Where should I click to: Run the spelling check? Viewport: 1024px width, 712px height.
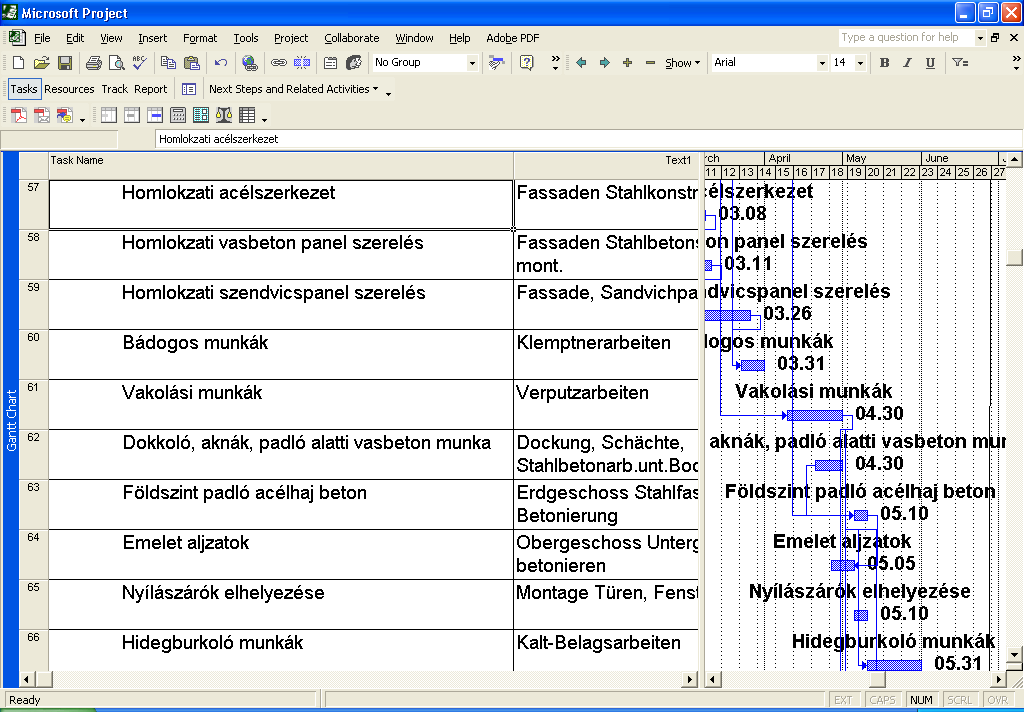coord(139,63)
